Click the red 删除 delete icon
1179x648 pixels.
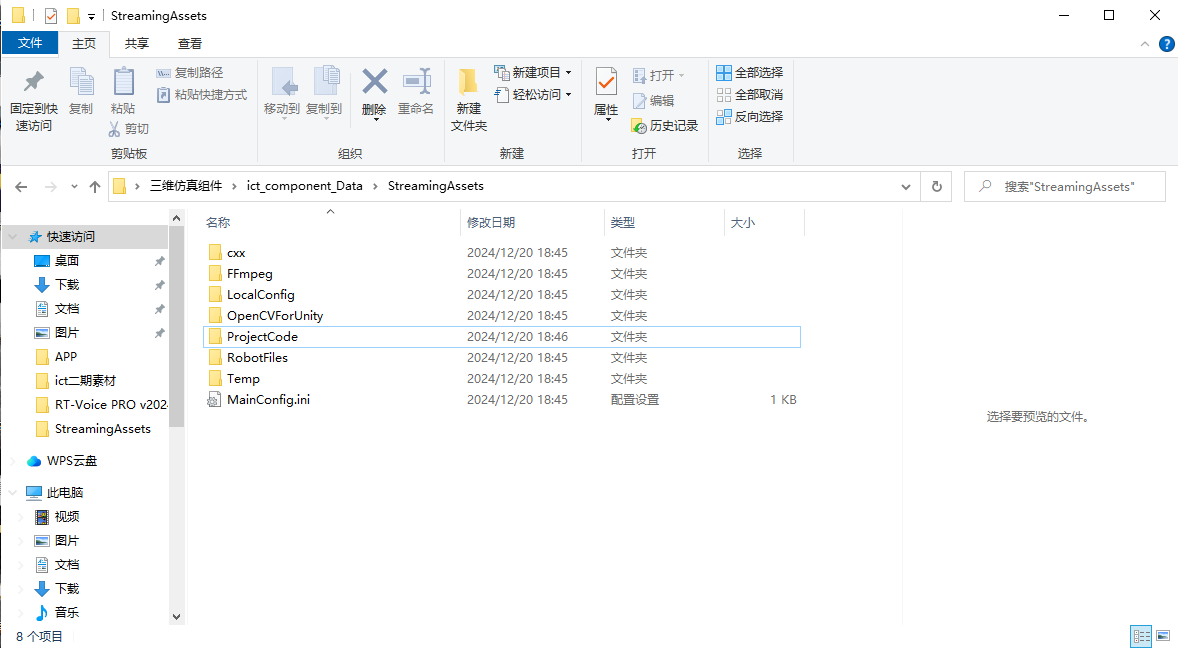[374, 82]
